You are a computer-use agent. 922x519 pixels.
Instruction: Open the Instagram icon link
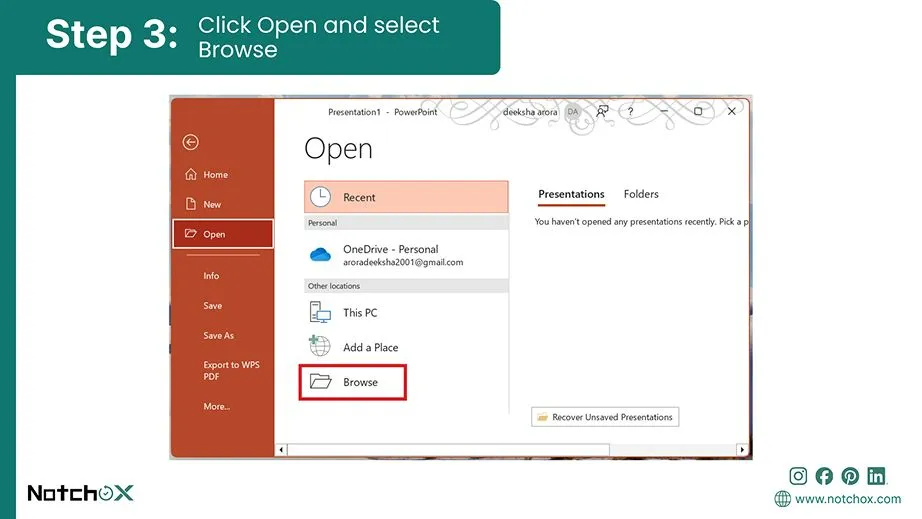(x=798, y=476)
